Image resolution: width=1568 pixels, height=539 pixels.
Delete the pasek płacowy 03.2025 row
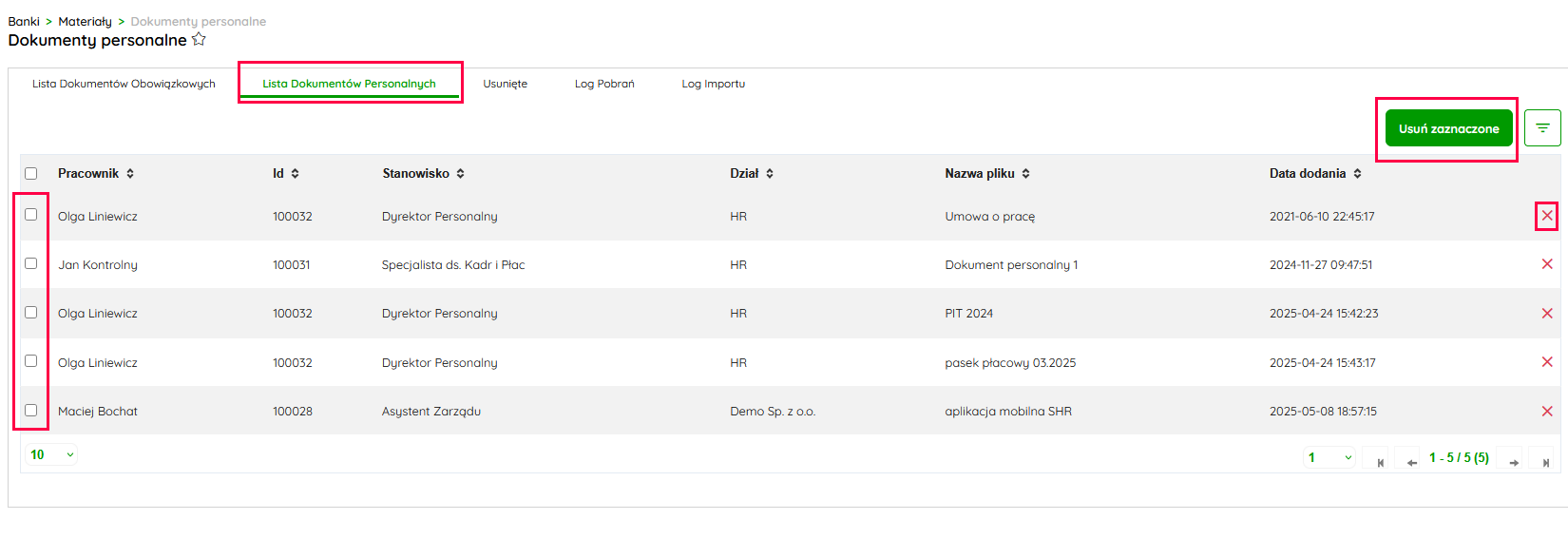1546,362
